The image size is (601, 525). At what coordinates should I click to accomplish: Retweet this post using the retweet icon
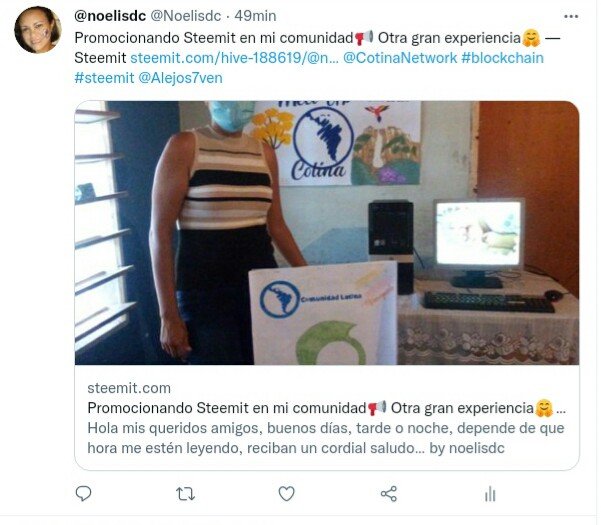point(185,494)
